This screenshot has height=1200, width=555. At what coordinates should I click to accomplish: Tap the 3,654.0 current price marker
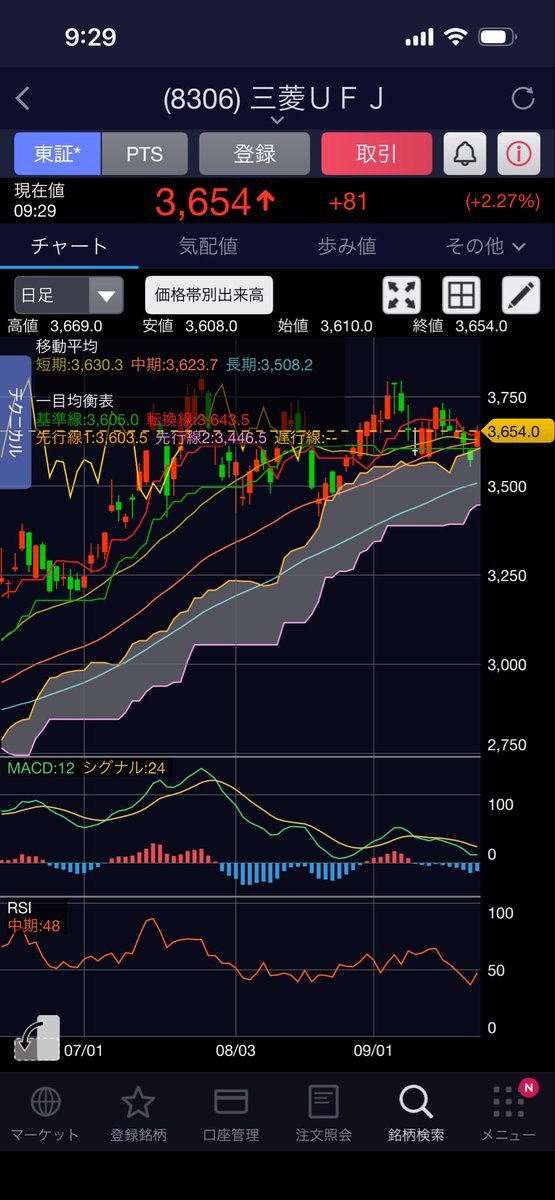[x=516, y=431]
